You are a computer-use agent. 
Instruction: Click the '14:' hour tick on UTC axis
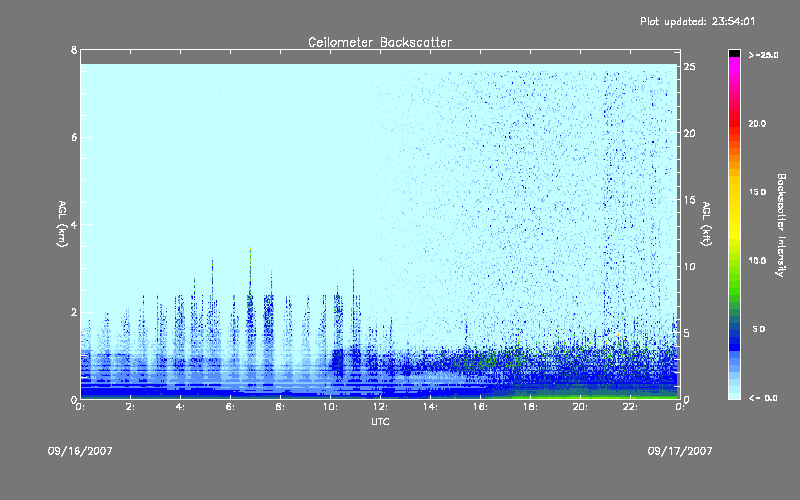coord(430,407)
